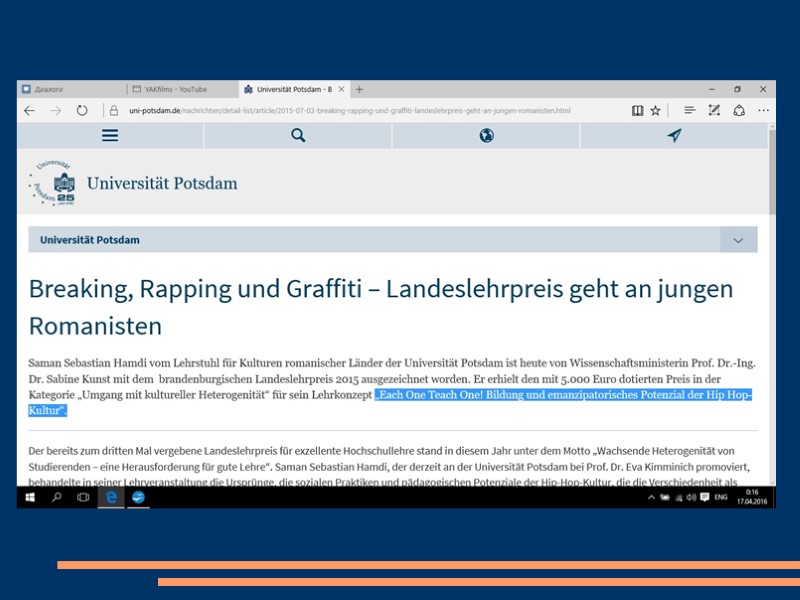
Task: Click the share icon in Edge toolbar
Action: pyautogui.click(x=739, y=110)
